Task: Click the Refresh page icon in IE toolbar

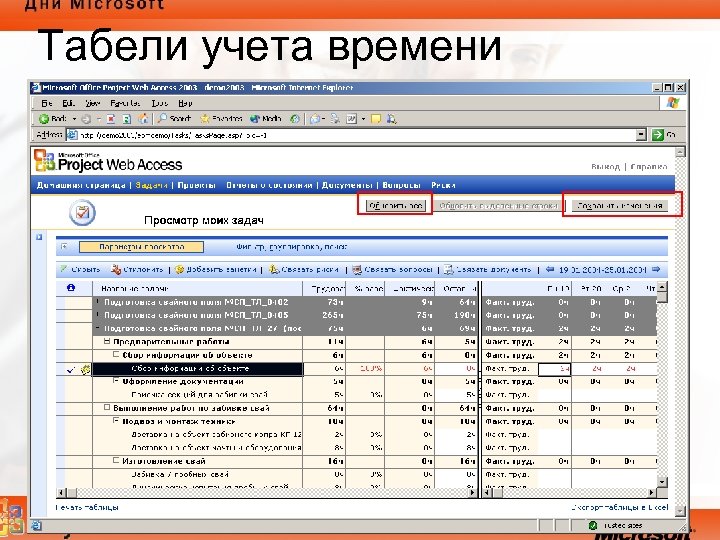Action: (126, 119)
